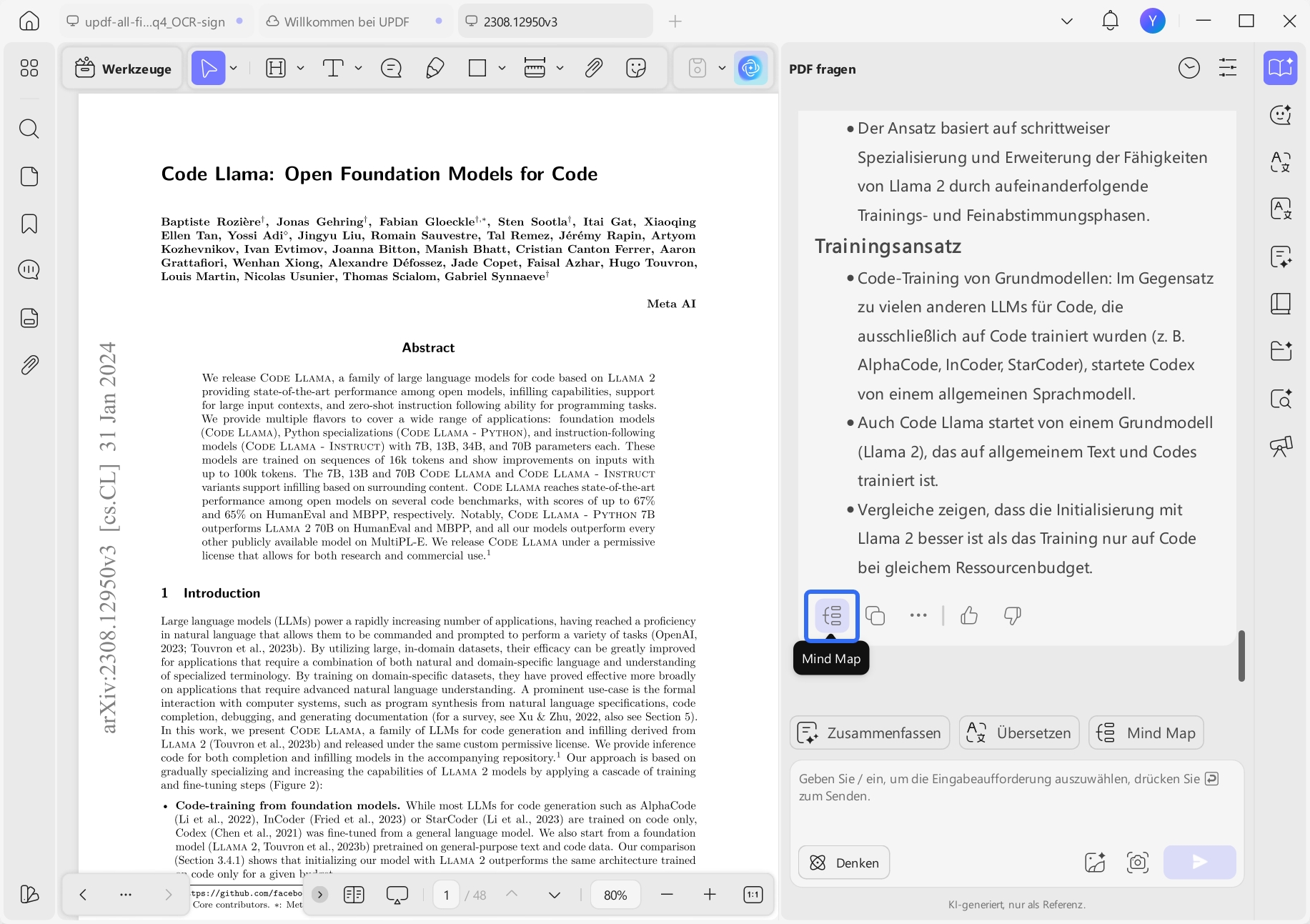Click the chat panel scrollbar thumb

point(1241,656)
